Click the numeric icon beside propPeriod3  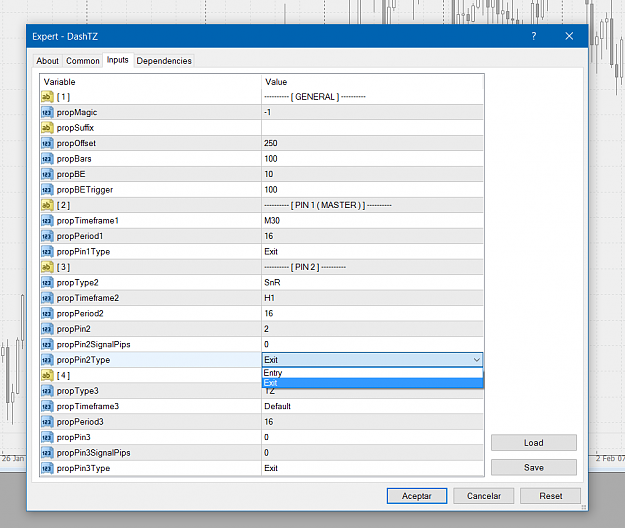(x=47, y=422)
